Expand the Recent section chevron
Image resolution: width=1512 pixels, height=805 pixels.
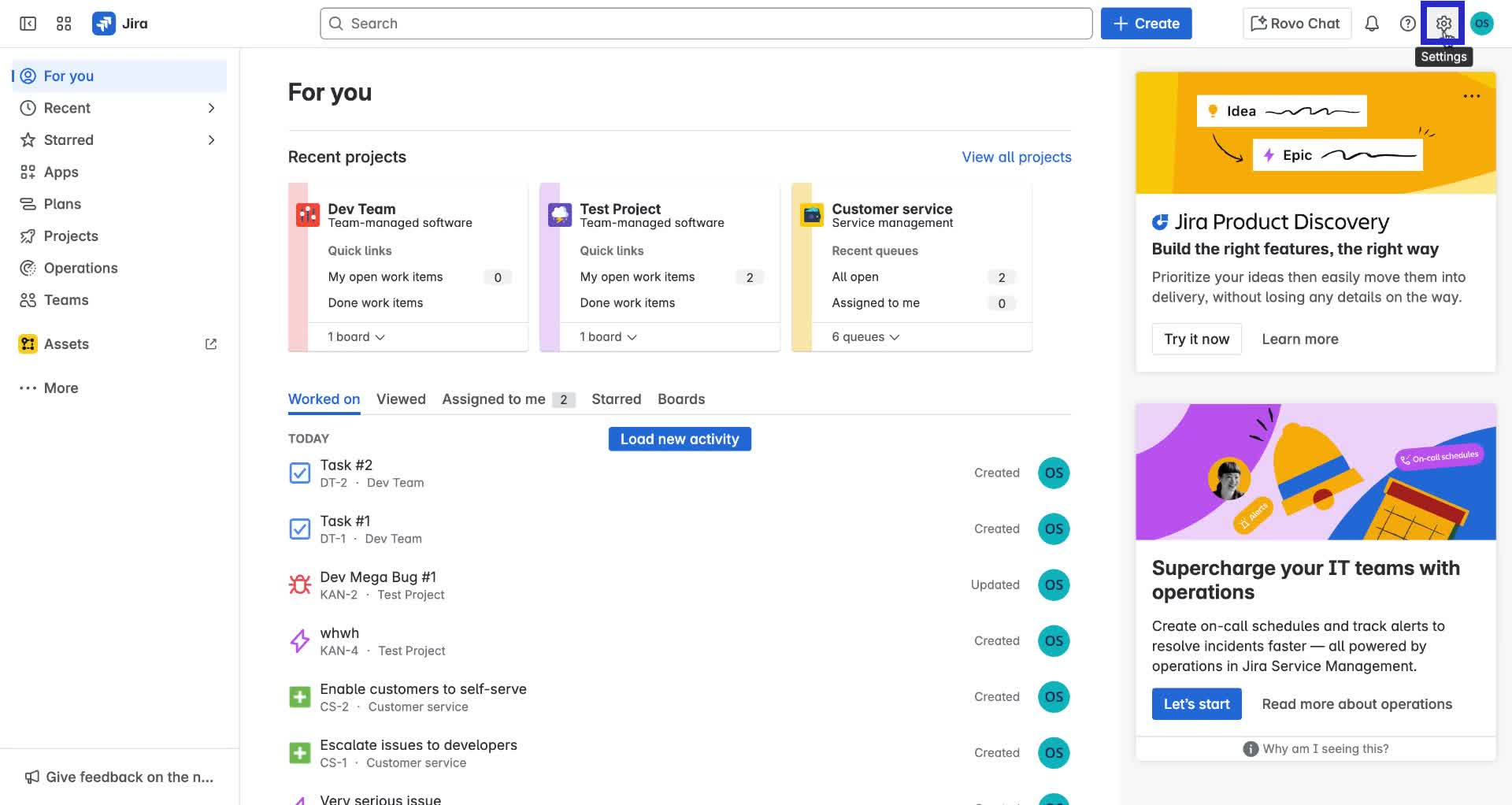point(210,108)
